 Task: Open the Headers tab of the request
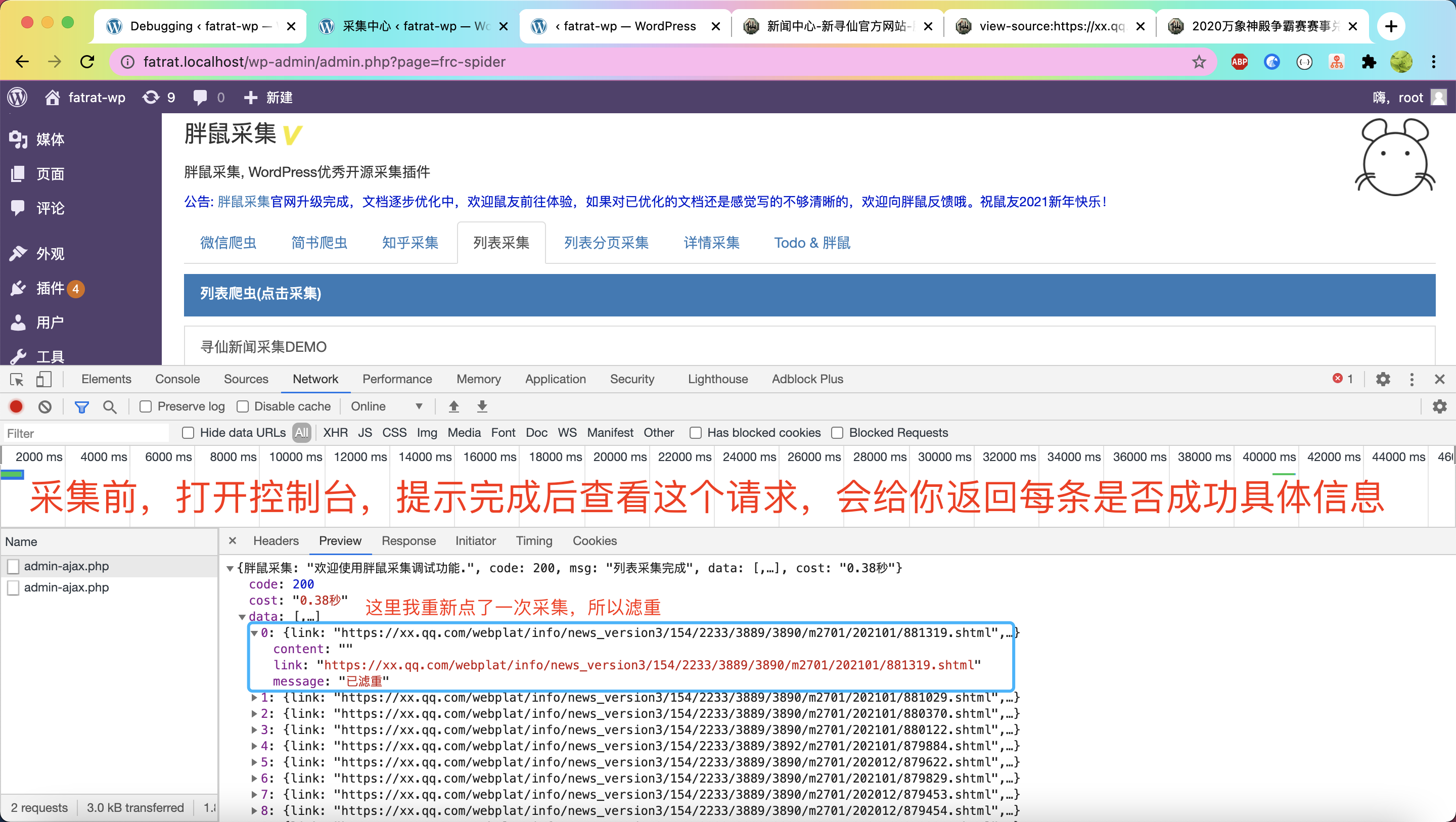276,541
